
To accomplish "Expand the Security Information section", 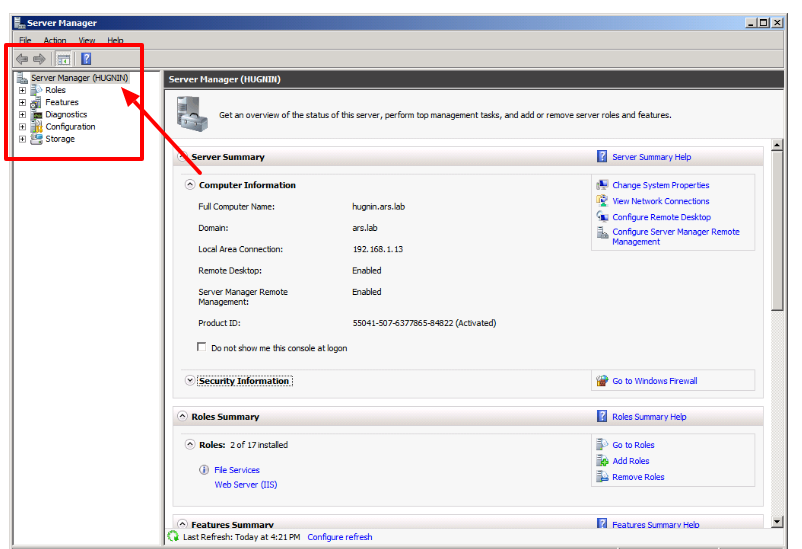I will click(190, 380).
